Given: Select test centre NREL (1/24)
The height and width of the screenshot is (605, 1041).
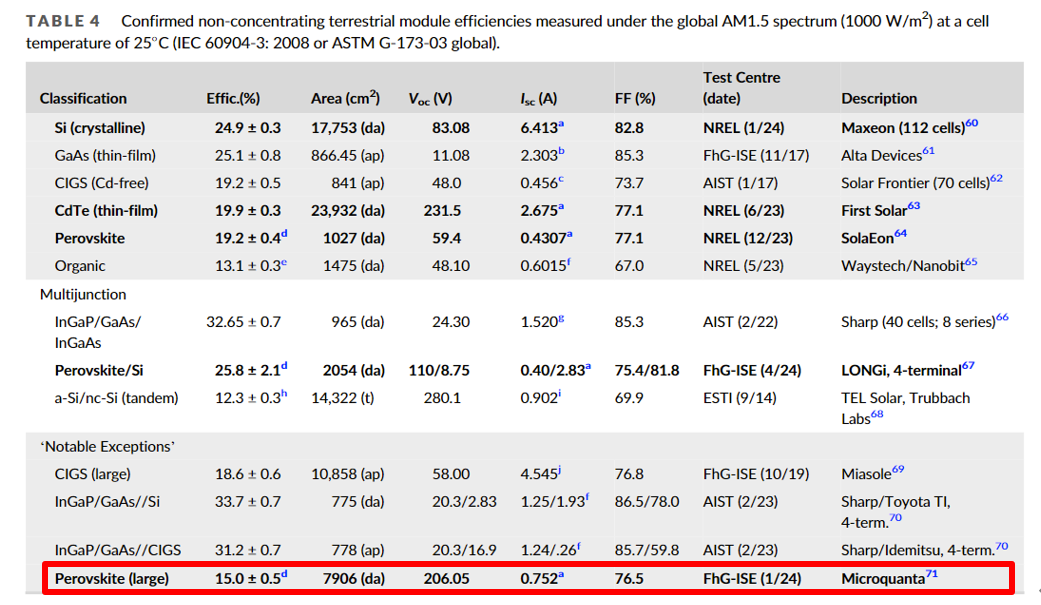Looking at the screenshot, I should pyautogui.click(x=744, y=128).
